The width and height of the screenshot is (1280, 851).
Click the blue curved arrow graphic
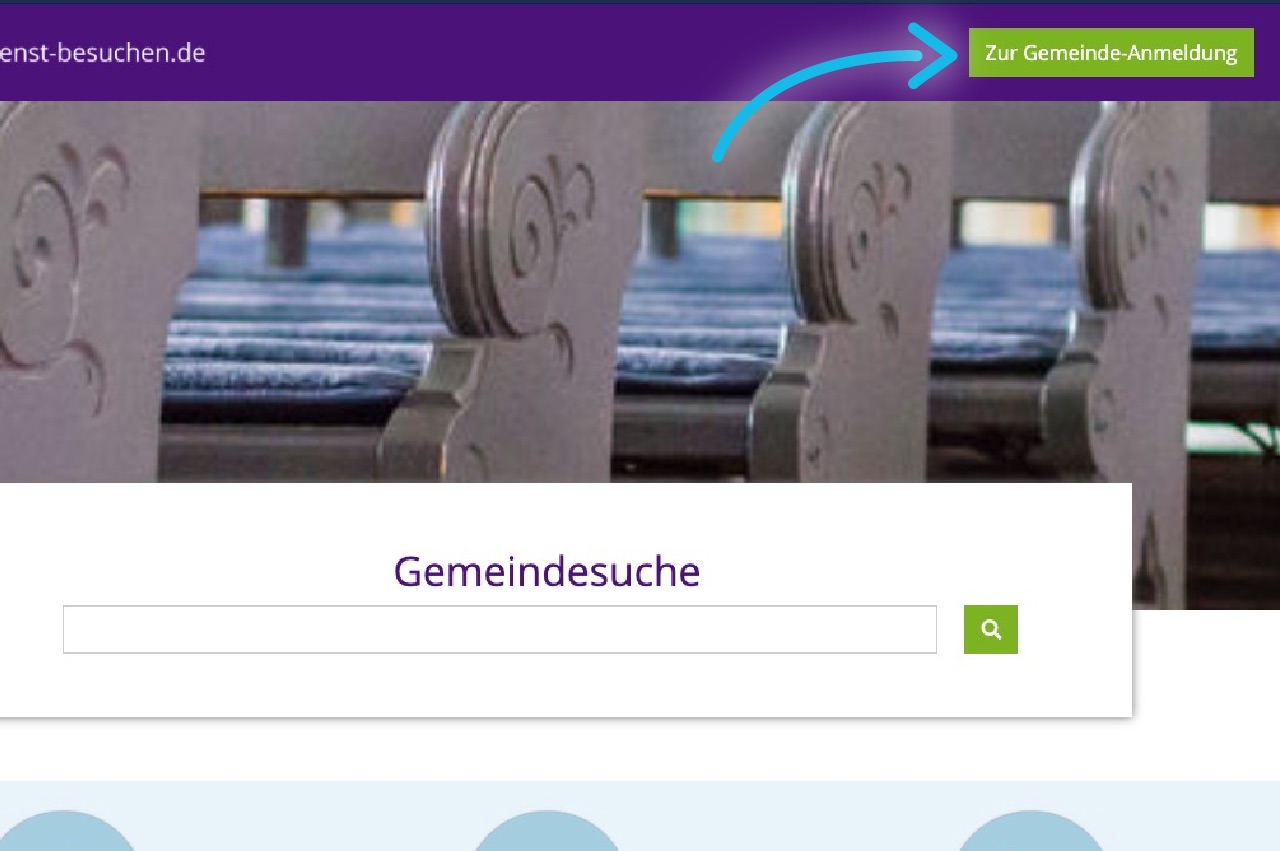click(835, 90)
